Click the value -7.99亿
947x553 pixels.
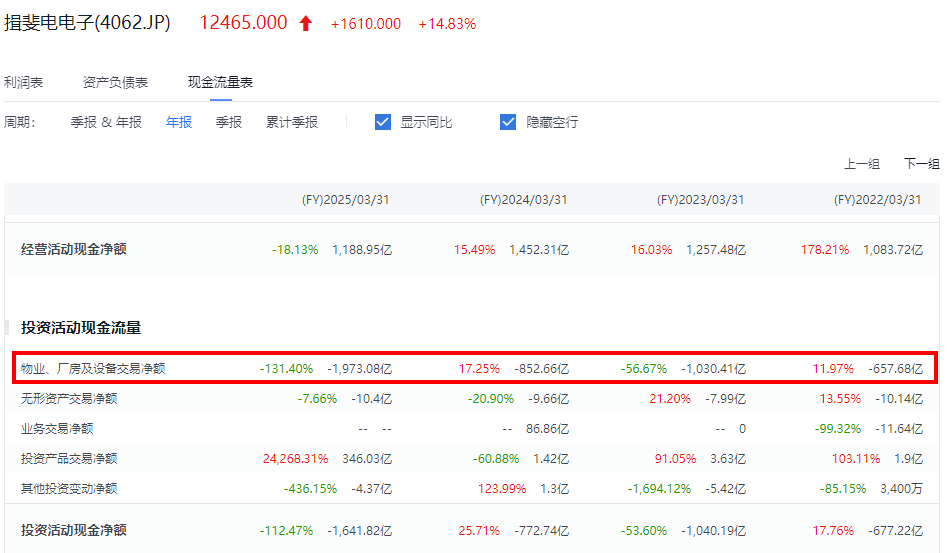[725, 399]
